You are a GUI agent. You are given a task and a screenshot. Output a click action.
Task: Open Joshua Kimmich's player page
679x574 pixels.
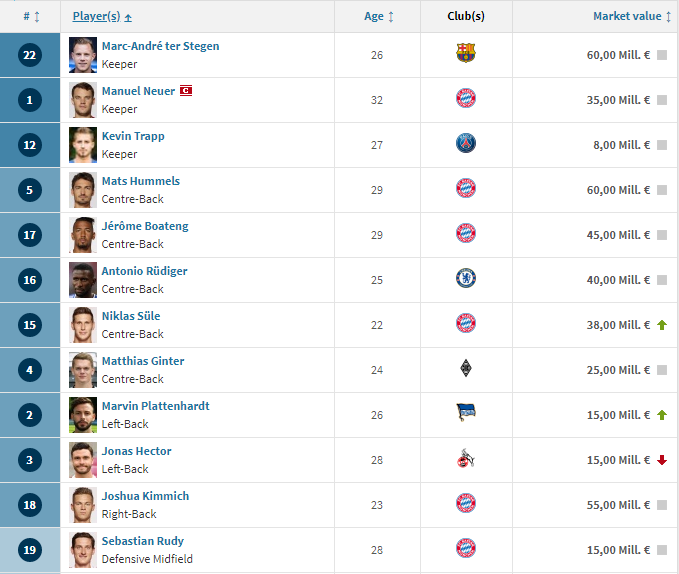click(x=145, y=496)
